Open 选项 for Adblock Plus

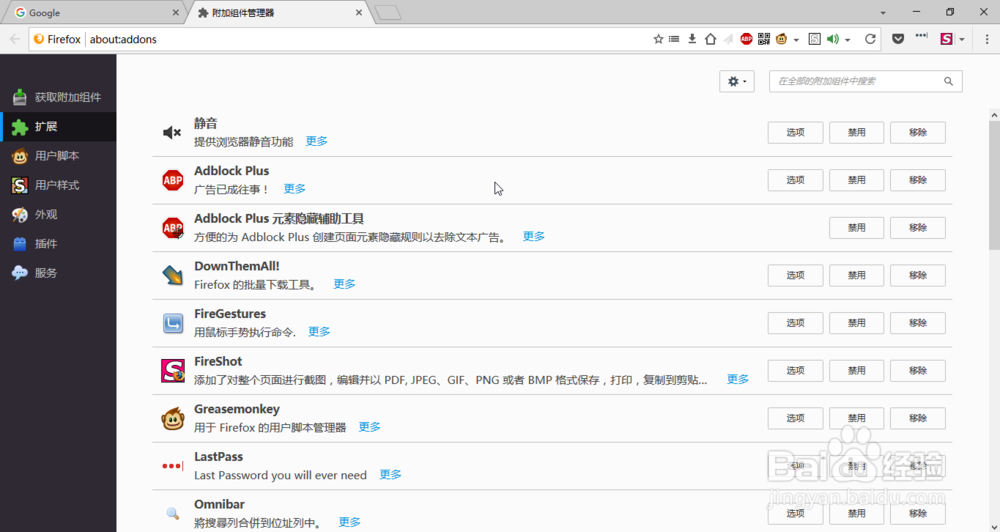(795, 180)
